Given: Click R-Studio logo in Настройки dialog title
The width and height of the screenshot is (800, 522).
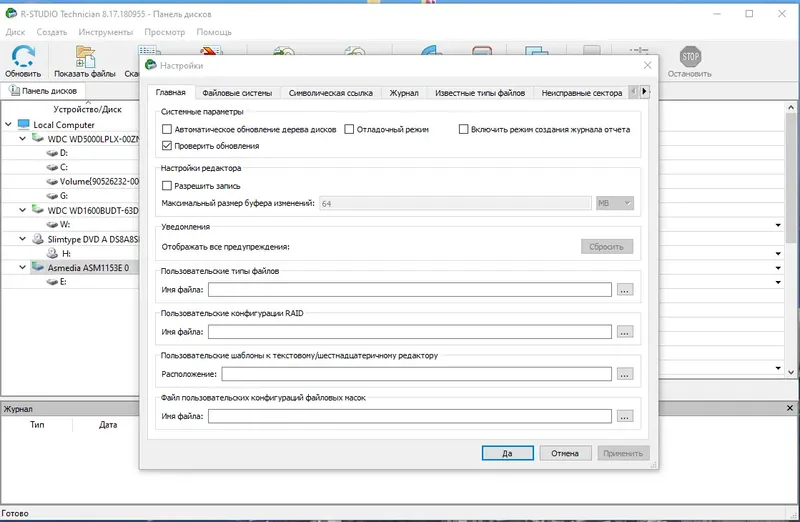Looking at the screenshot, I should click(151, 65).
